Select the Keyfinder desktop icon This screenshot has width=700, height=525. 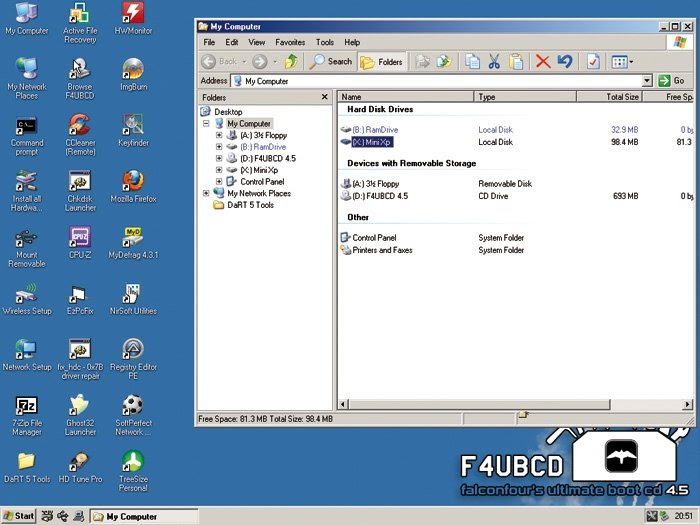coord(133,130)
